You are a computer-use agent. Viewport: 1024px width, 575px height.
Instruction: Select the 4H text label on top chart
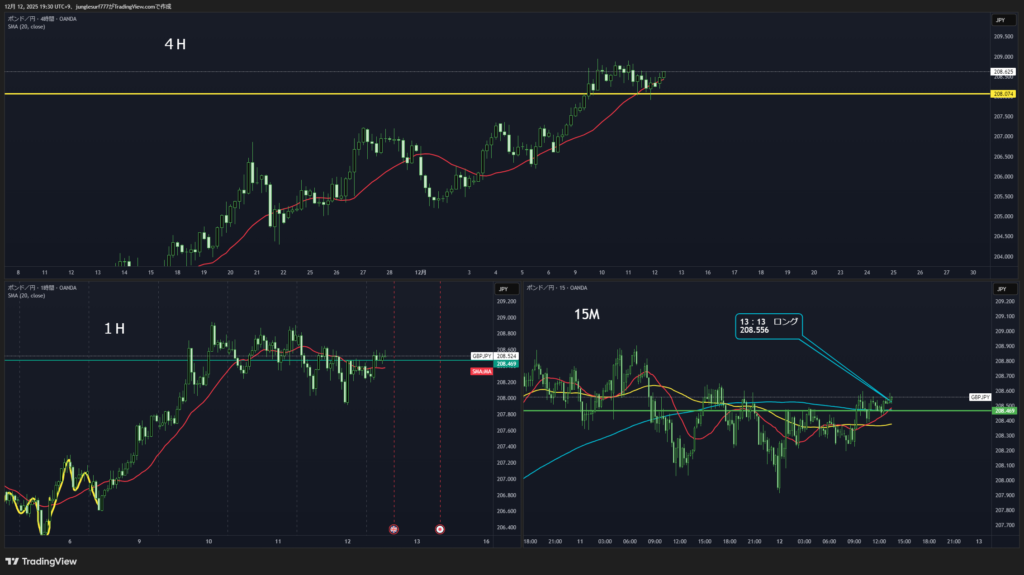[175, 45]
